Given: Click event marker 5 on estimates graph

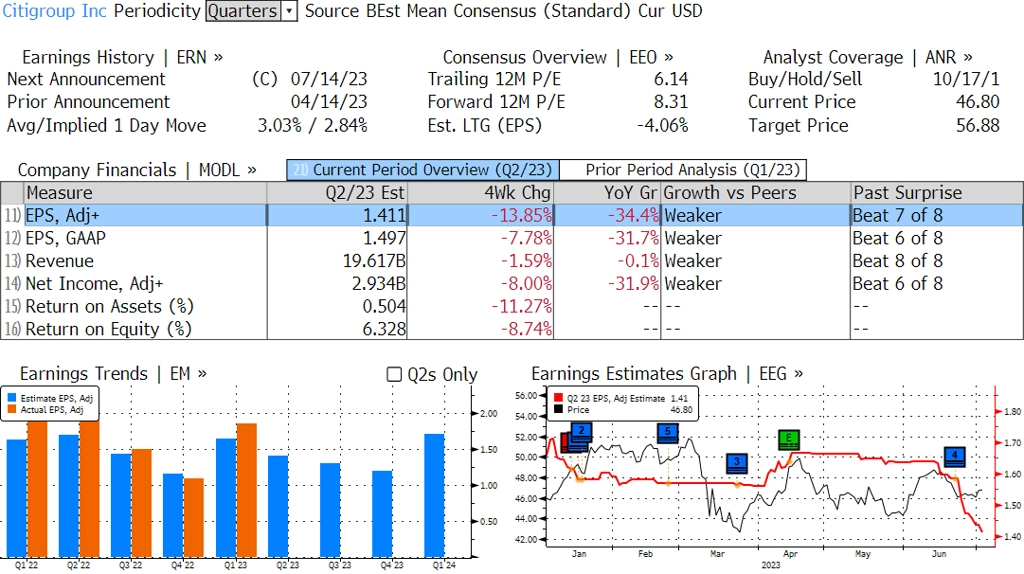Looking at the screenshot, I should tap(667, 433).
